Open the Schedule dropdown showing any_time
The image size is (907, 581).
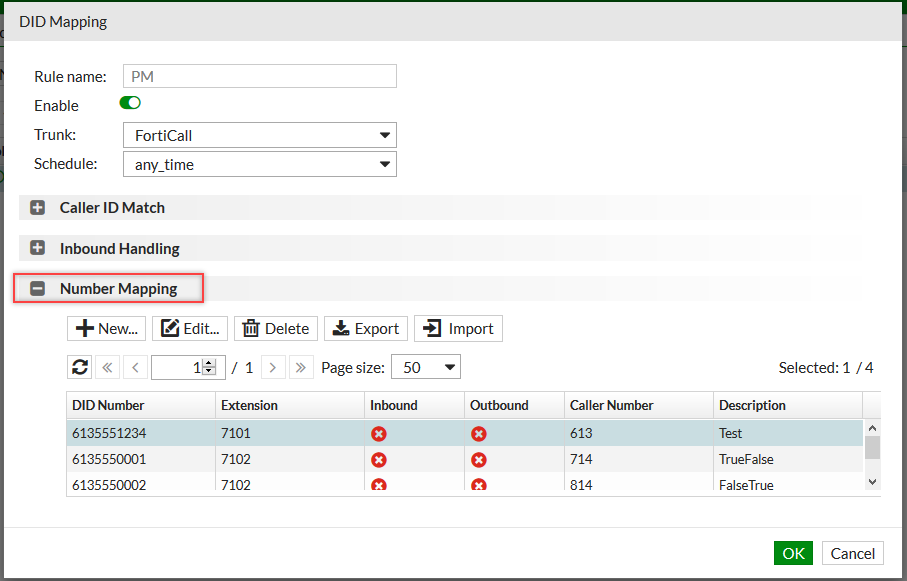pos(260,164)
